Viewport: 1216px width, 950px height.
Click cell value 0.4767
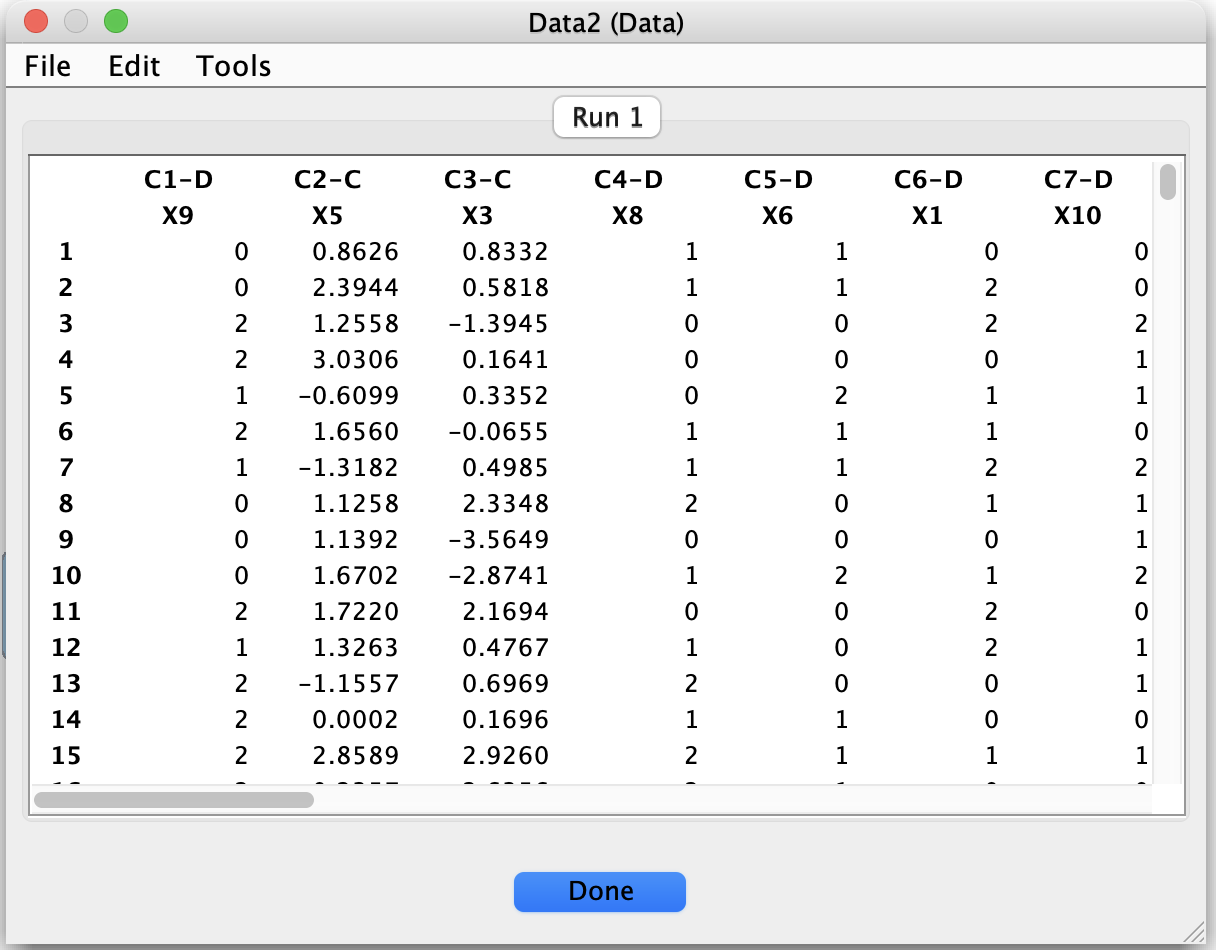pos(505,648)
